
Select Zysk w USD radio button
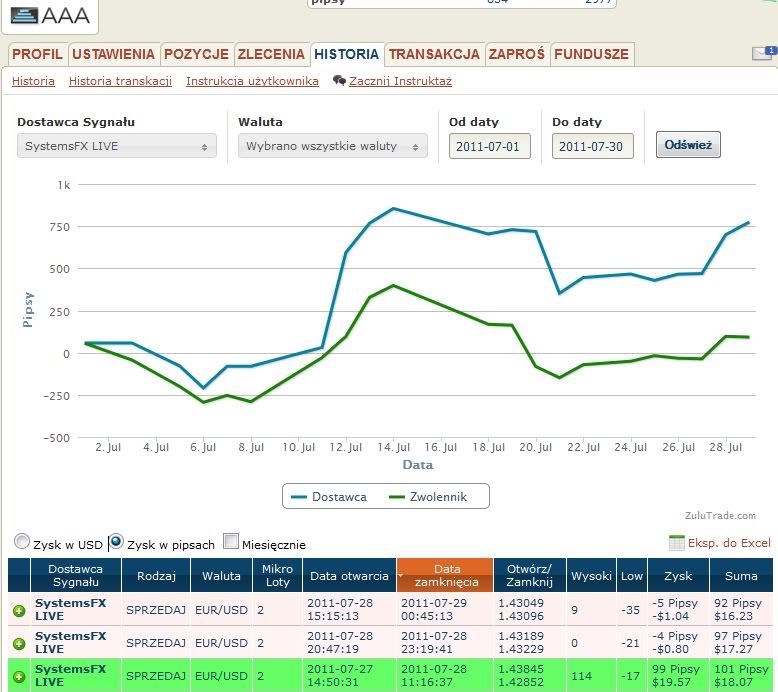pos(22,541)
